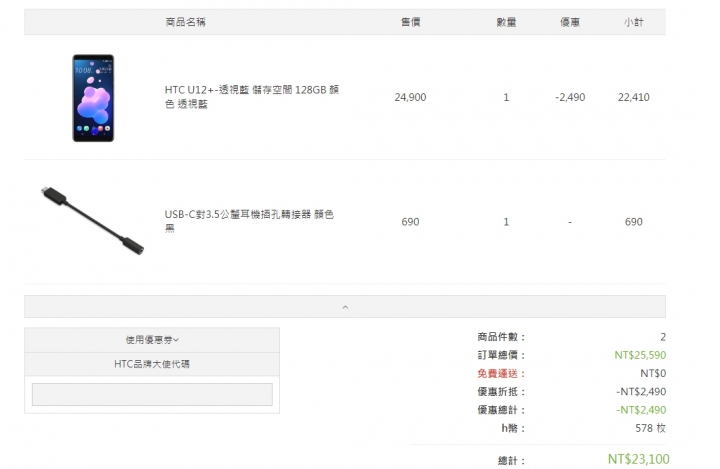Image resolution: width=720 pixels, height=469 pixels.
Task: Select the 24,900 price value
Action: [x=411, y=97]
